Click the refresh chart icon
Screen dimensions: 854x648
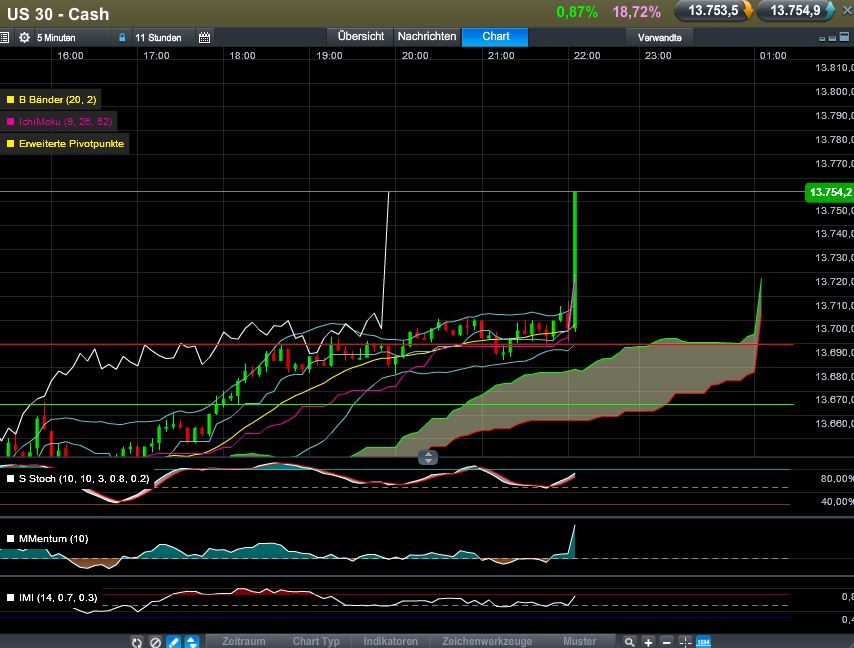click(x=137, y=642)
